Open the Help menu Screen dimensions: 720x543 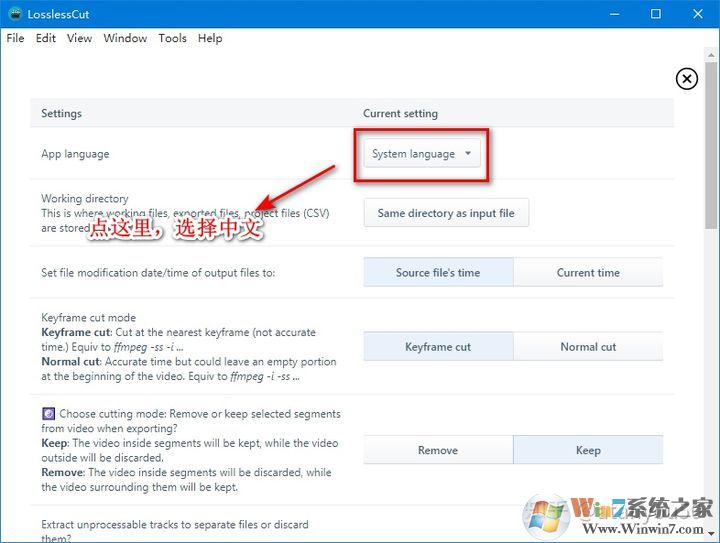point(210,38)
